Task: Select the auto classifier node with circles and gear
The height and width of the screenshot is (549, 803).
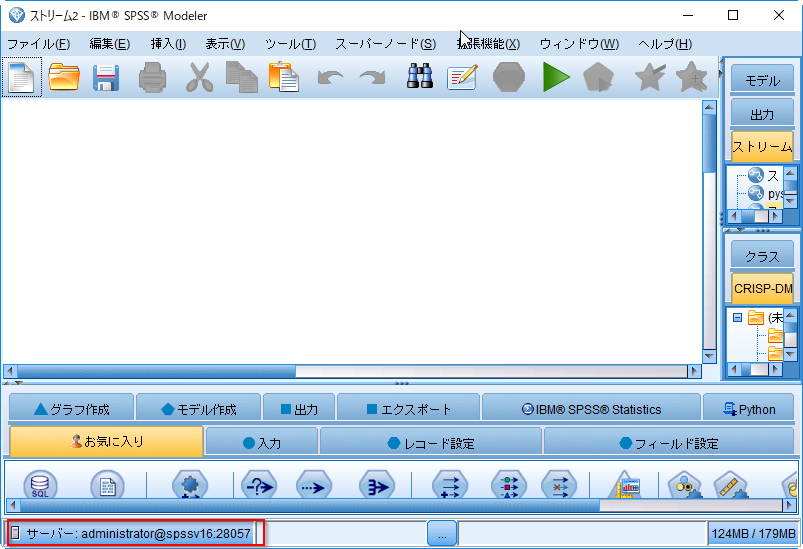Action: click(x=685, y=484)
